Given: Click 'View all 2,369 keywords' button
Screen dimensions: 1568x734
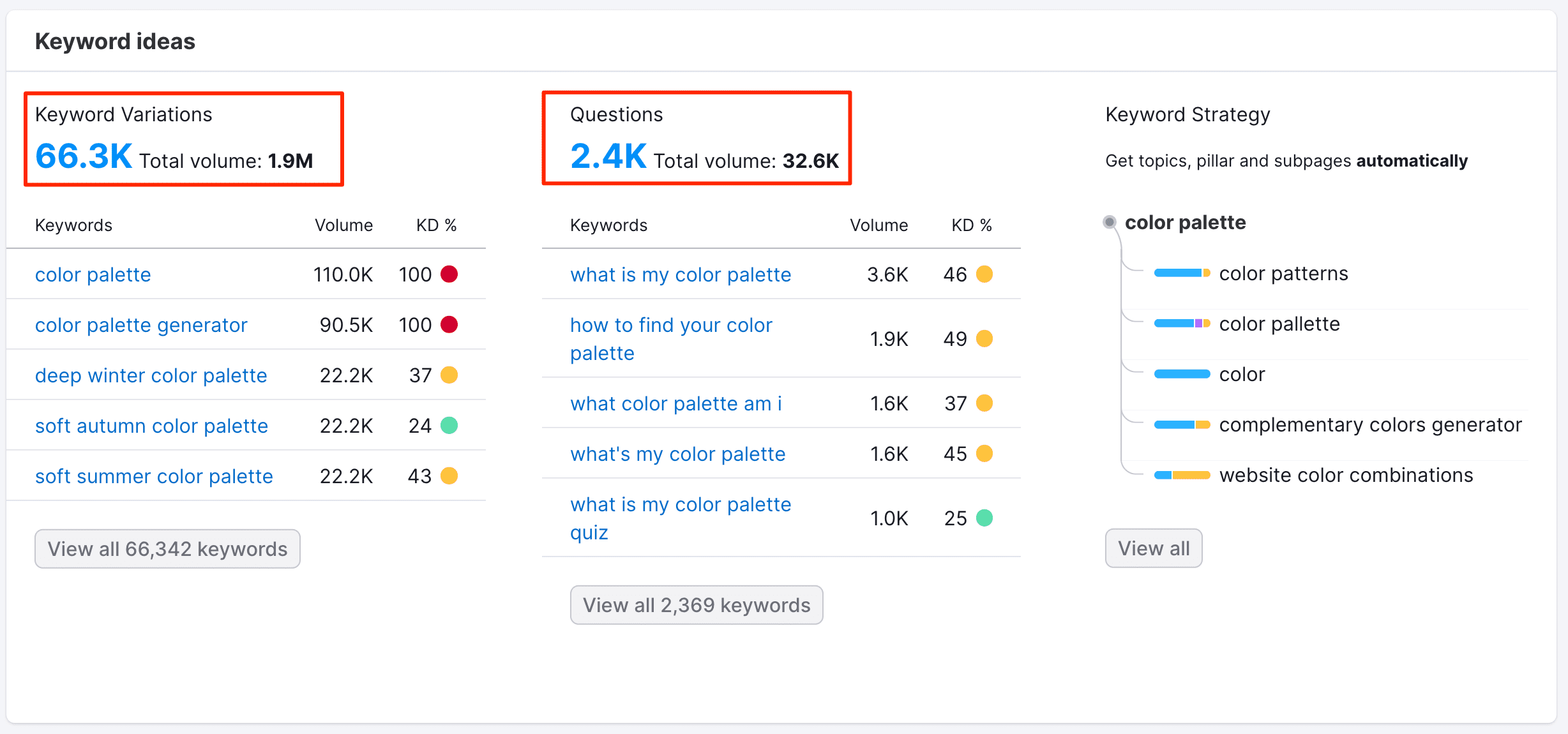Looking at the screenshot, I should [697, 605].
